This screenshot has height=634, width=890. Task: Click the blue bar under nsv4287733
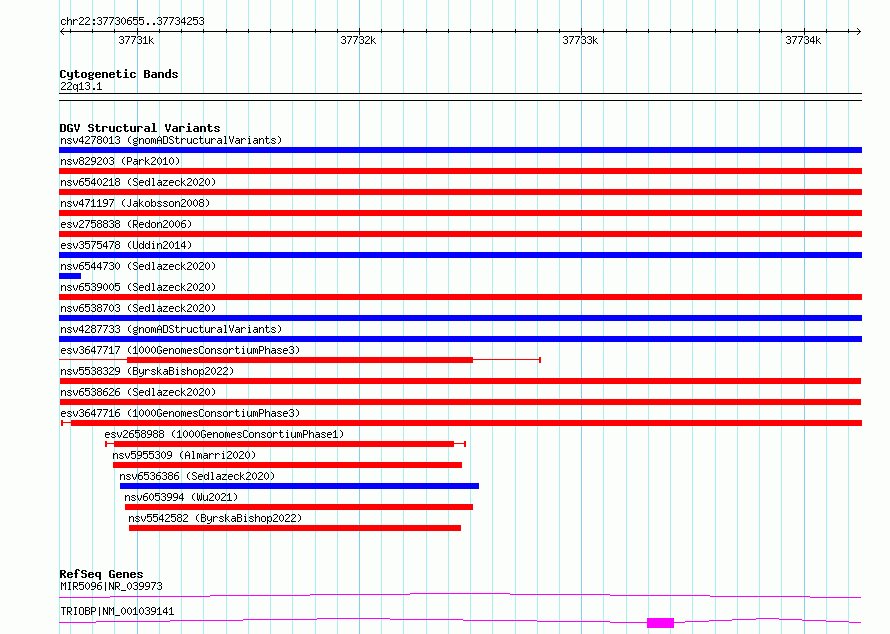[460, 339]
